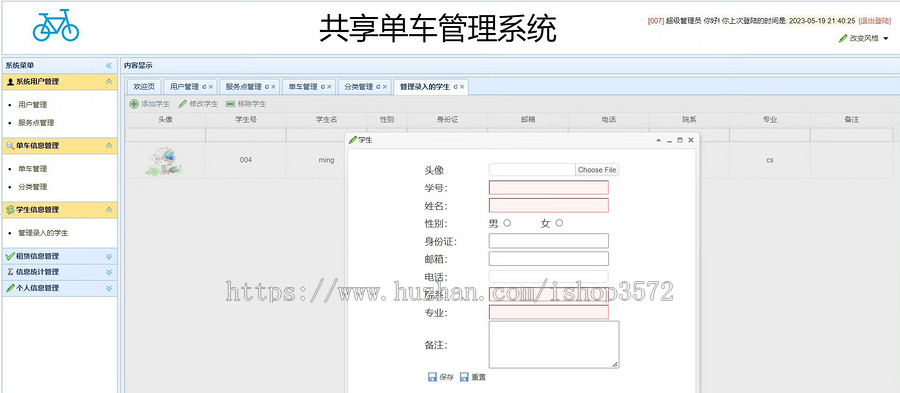Click the 学号 input field
The image size is (900, 393).
pos(549,188)
